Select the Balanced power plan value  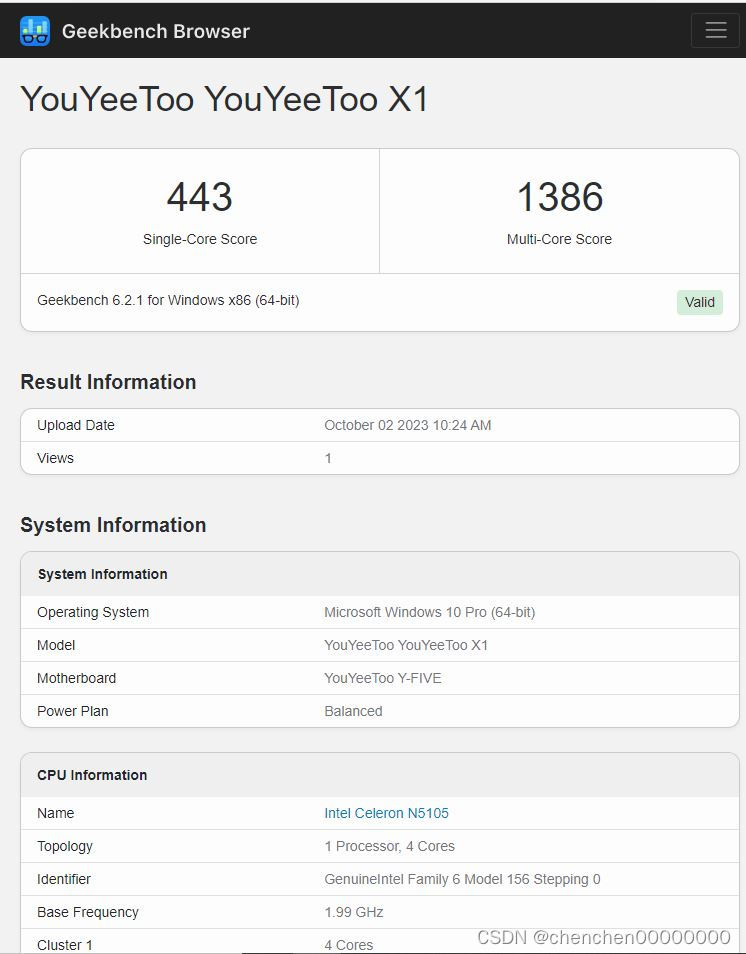coord(353,711)
